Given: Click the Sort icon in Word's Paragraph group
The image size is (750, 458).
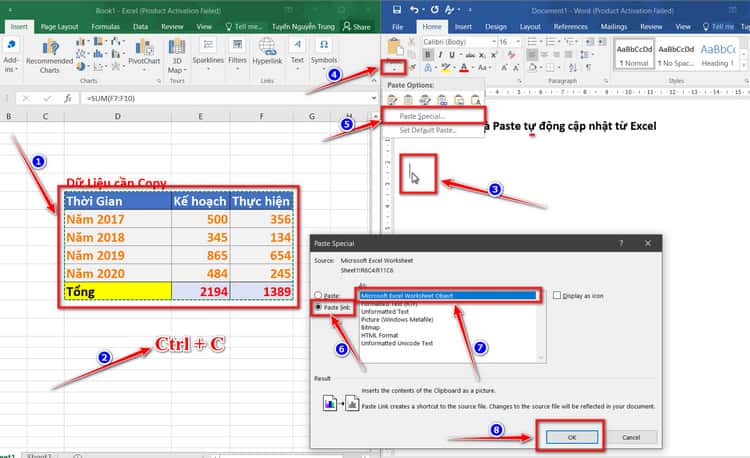Looking at the screenshot, I should pos(573,67).
